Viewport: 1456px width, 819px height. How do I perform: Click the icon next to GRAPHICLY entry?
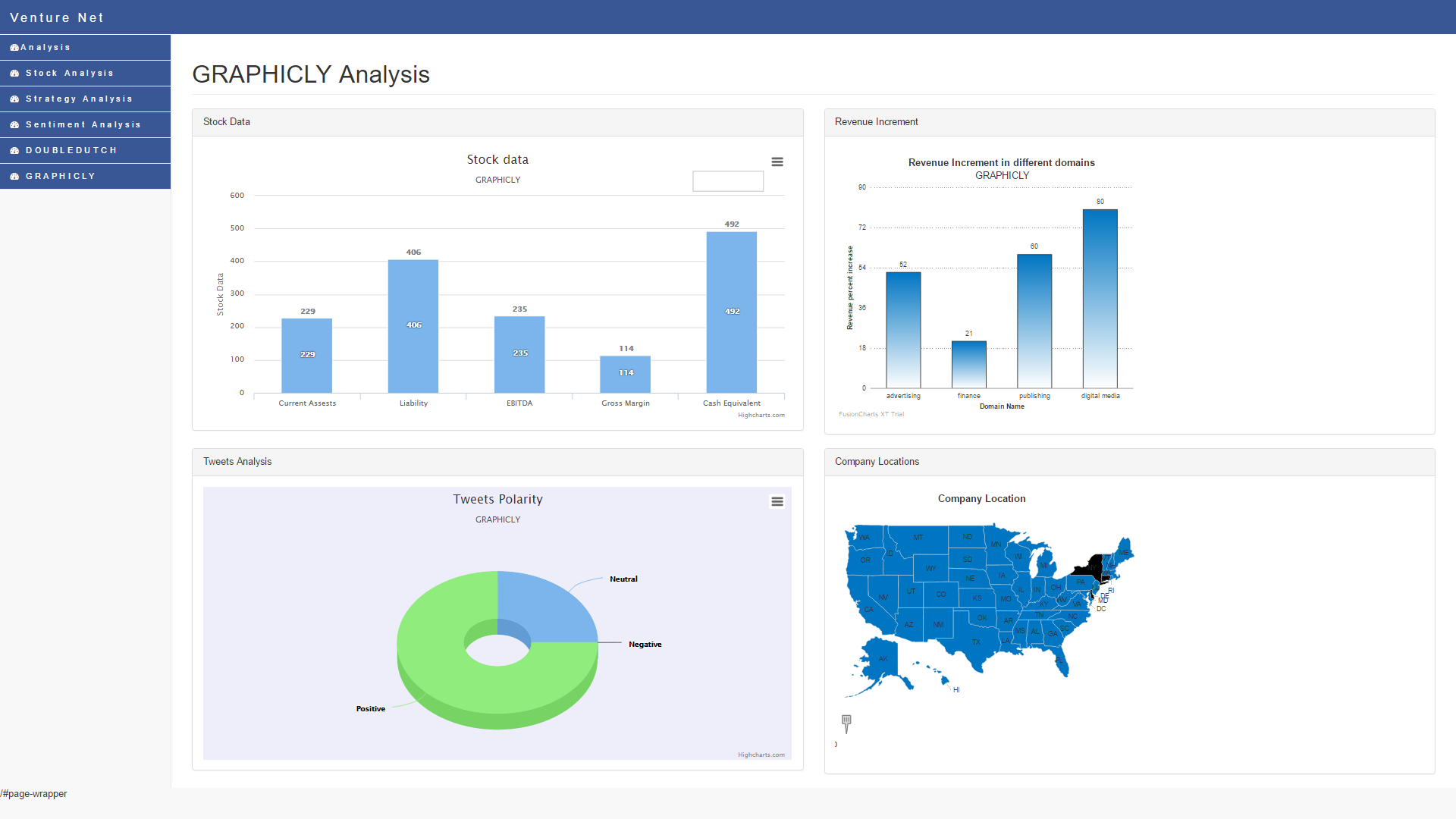click(14, 177)
